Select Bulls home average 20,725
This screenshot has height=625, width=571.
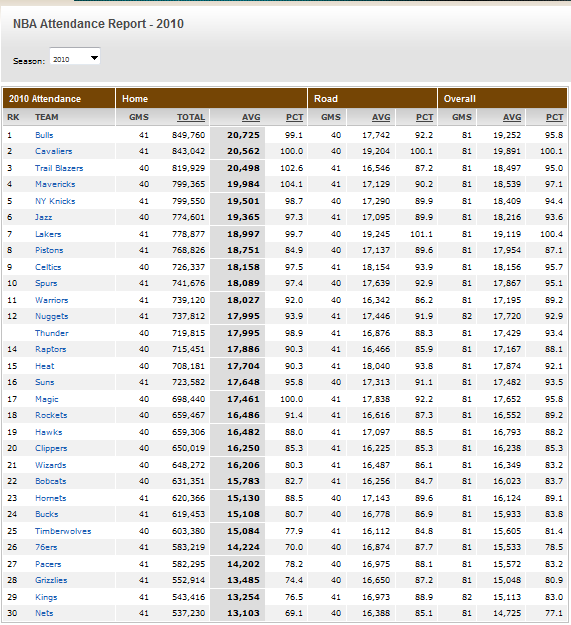(x=243, y=135)
